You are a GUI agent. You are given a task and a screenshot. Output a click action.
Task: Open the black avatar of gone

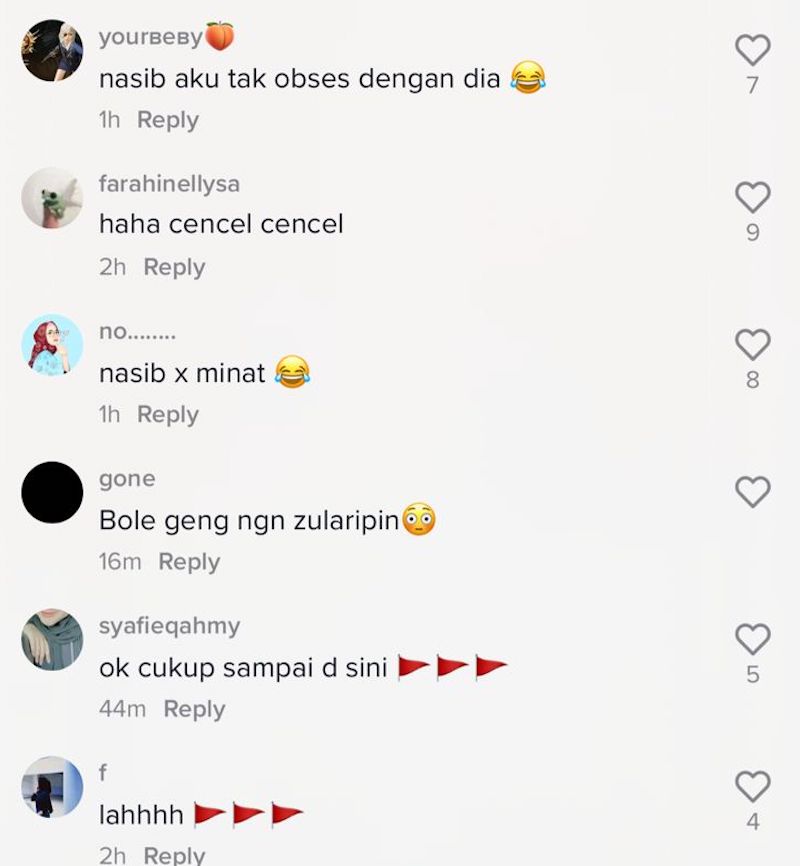tap(52, 493)
